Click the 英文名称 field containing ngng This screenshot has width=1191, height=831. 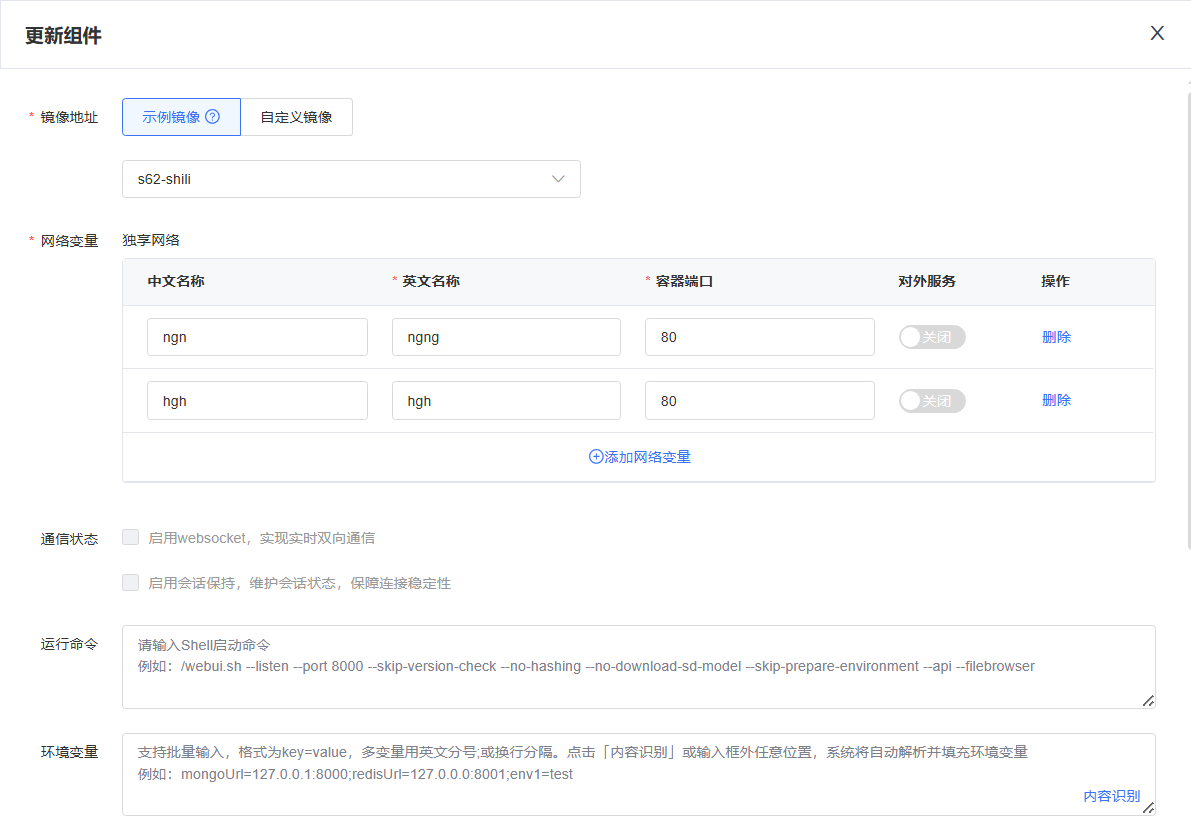coord(506,337)
